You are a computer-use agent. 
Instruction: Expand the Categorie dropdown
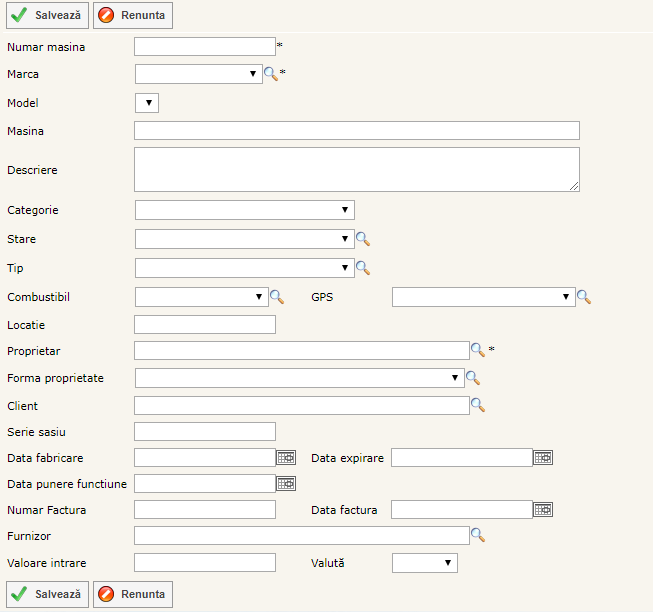[x=244, y=210]
